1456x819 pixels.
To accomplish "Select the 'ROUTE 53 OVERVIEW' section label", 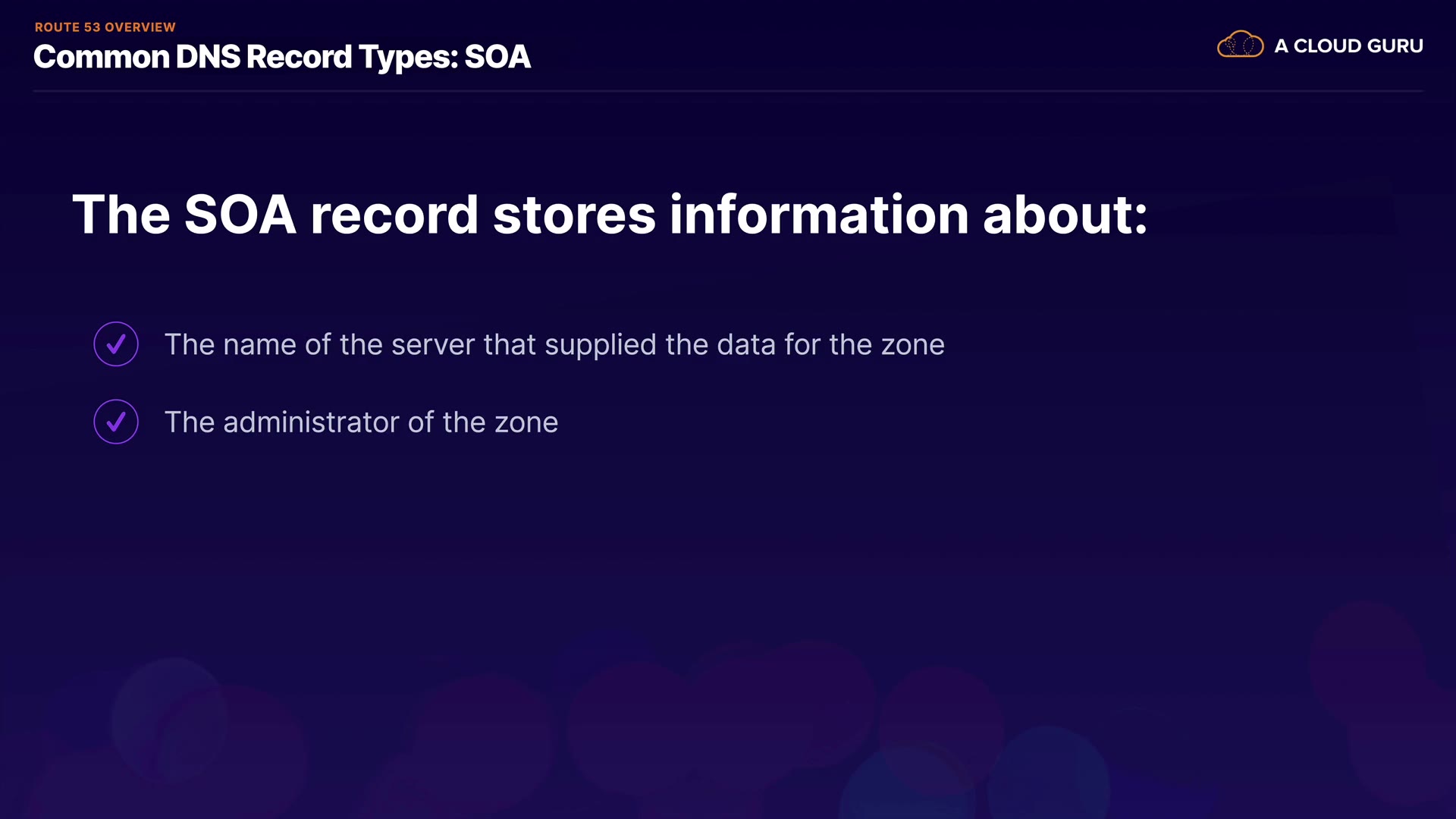I will (105, 27).
